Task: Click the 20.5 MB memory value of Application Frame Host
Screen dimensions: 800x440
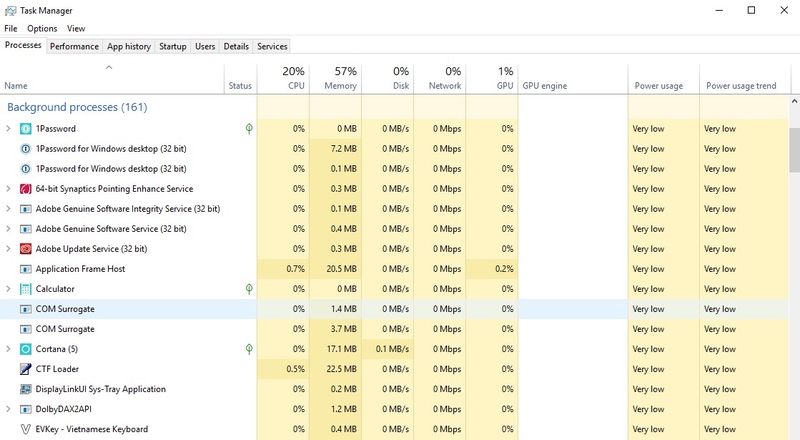Action: [341, 269]
